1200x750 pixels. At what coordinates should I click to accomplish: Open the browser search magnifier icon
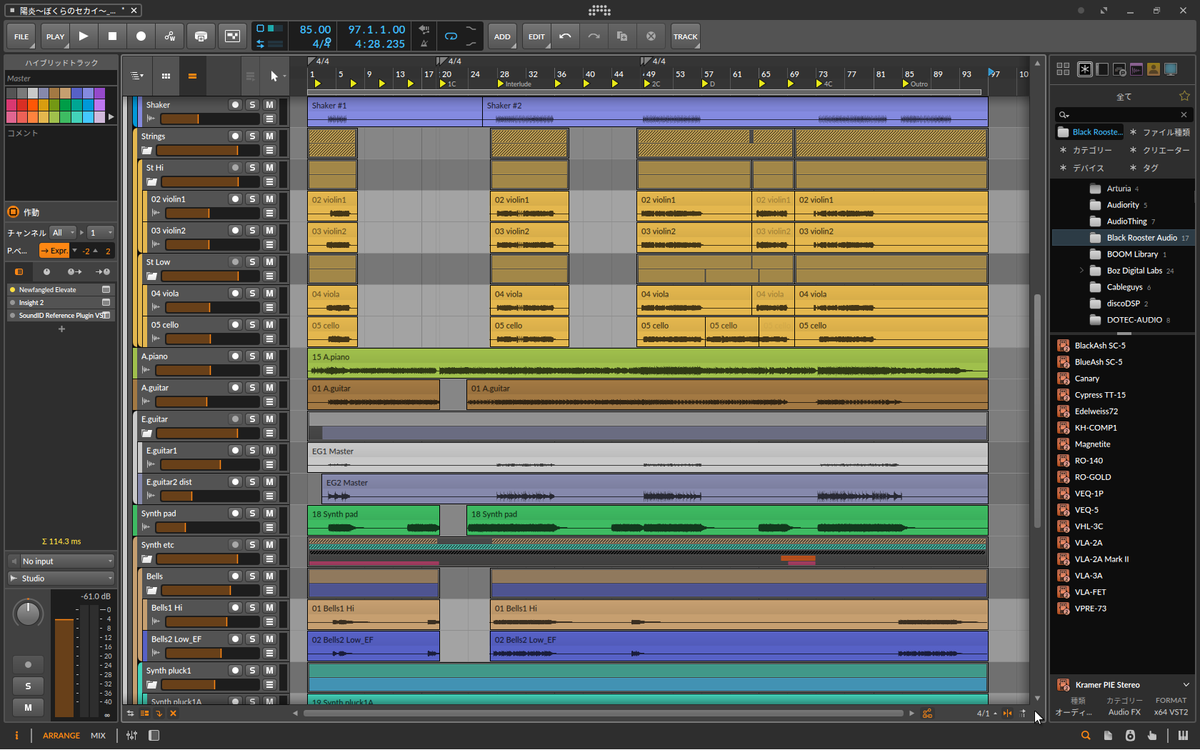click(1086, 736)
